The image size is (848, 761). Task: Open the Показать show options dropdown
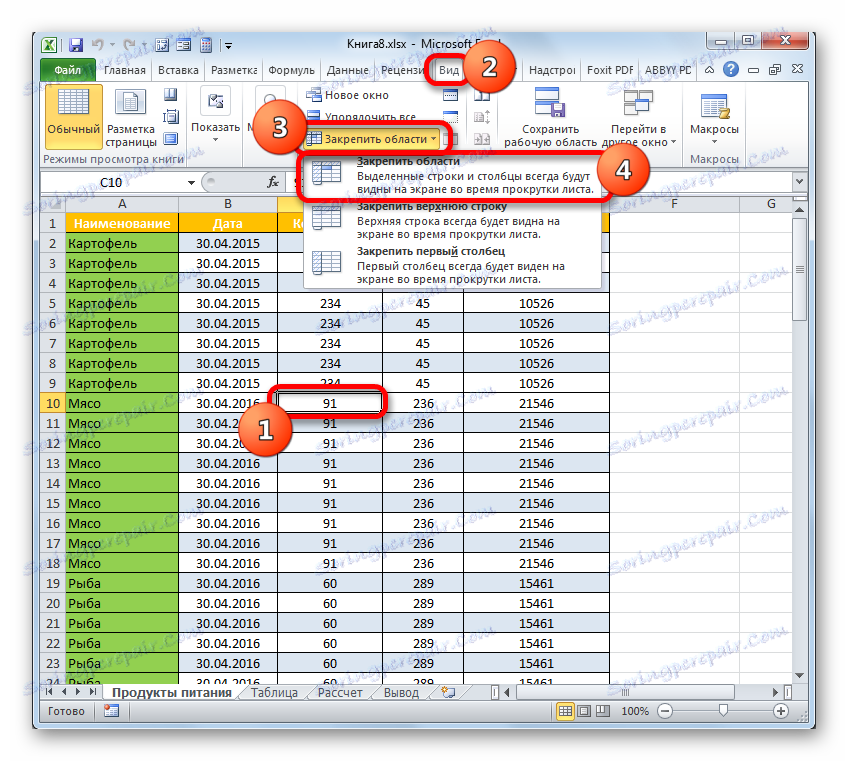[x=215, y=116]
